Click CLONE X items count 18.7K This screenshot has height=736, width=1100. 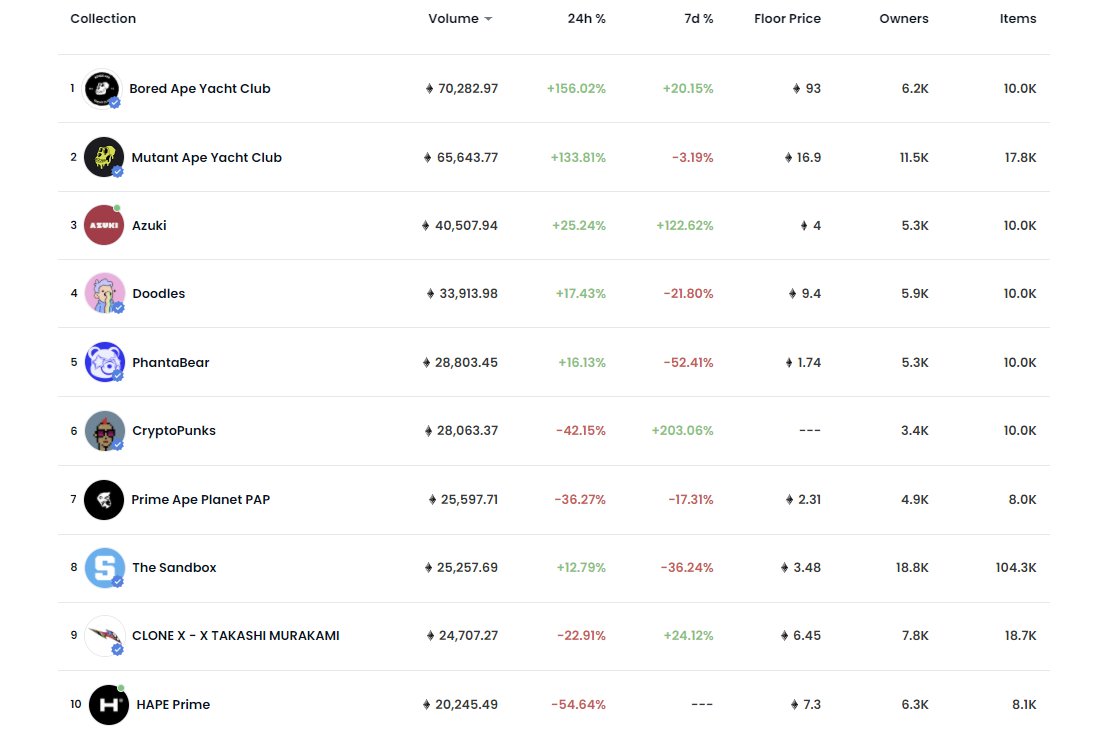coord(1020,636)
